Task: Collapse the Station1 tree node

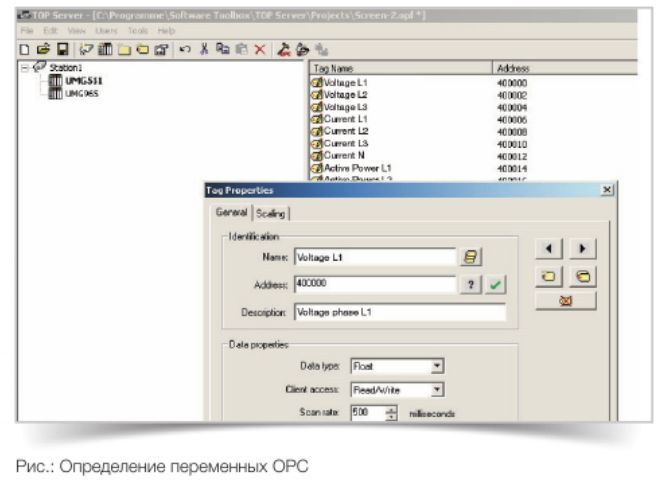Action: click(24, 68)
